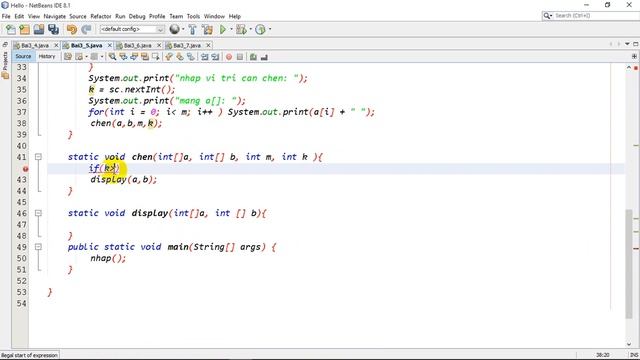Open the default config combo box
Viewport: 640px width, 360px height.
[132, 29]
